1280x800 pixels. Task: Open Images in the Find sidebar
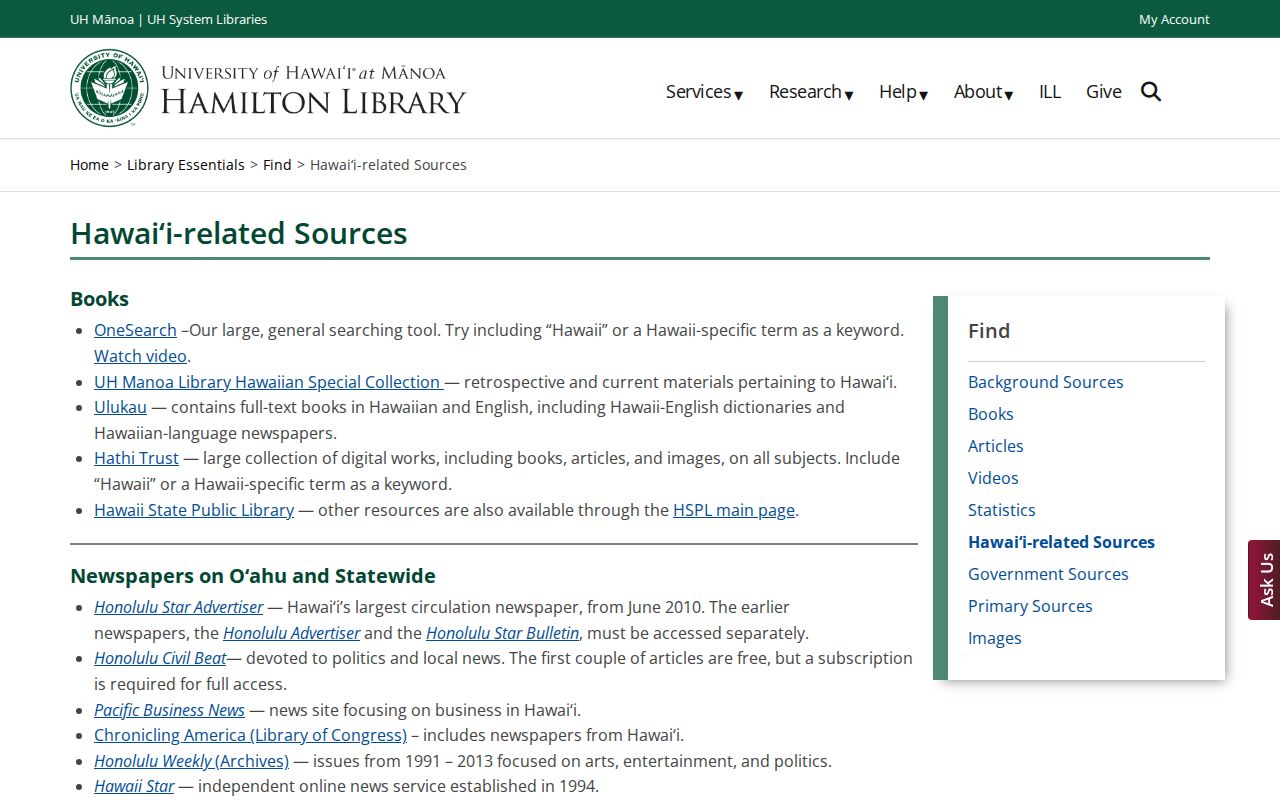point(994,638)
